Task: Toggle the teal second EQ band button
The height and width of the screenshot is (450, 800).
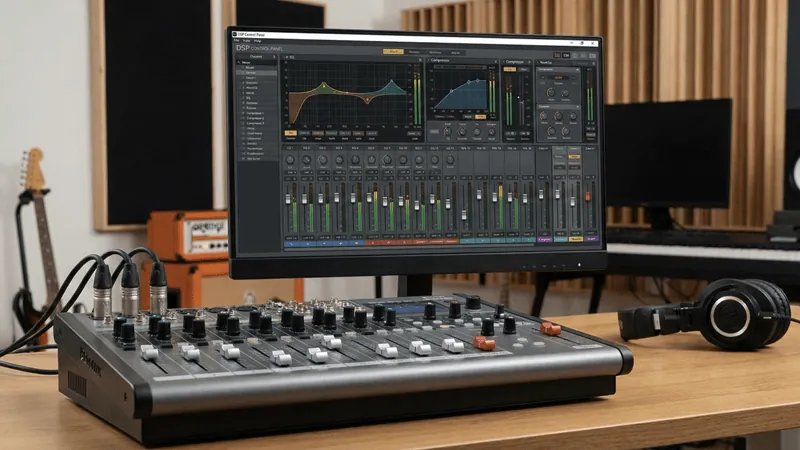Action: point(304,133)
